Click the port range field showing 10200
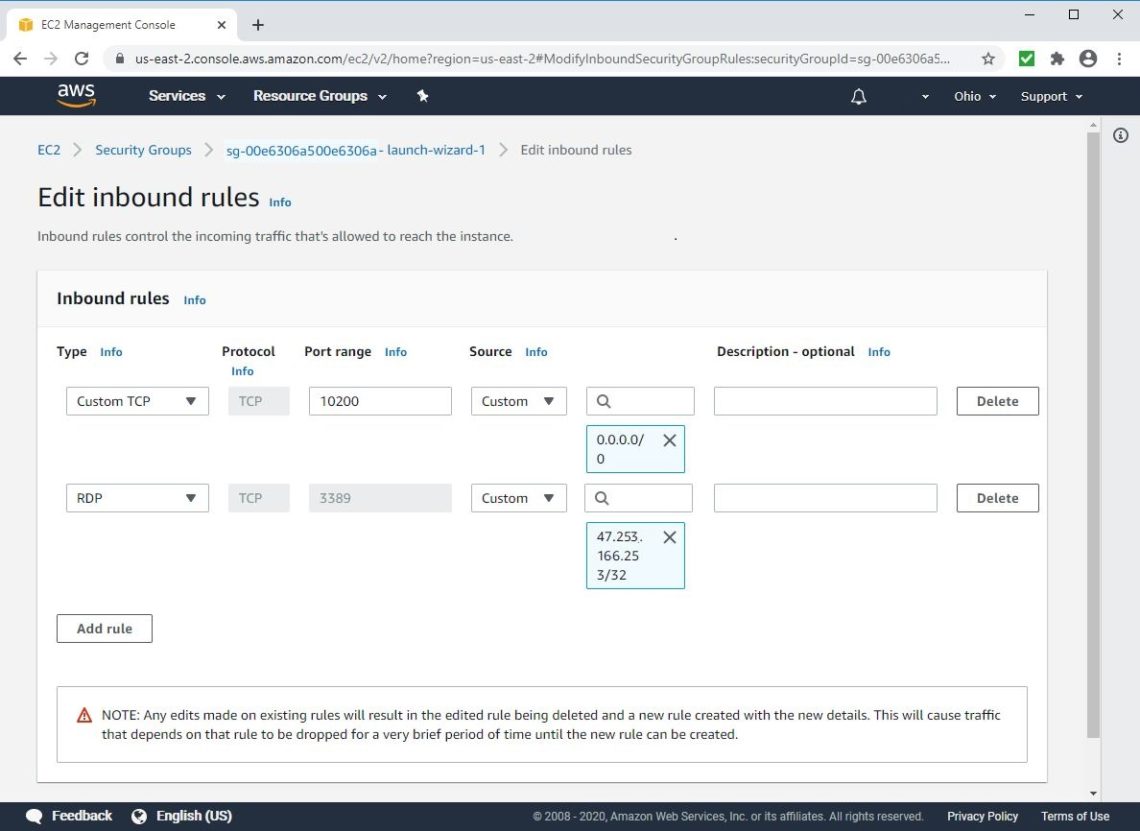Screen dimensions: 1140x831 pos(380,401)
